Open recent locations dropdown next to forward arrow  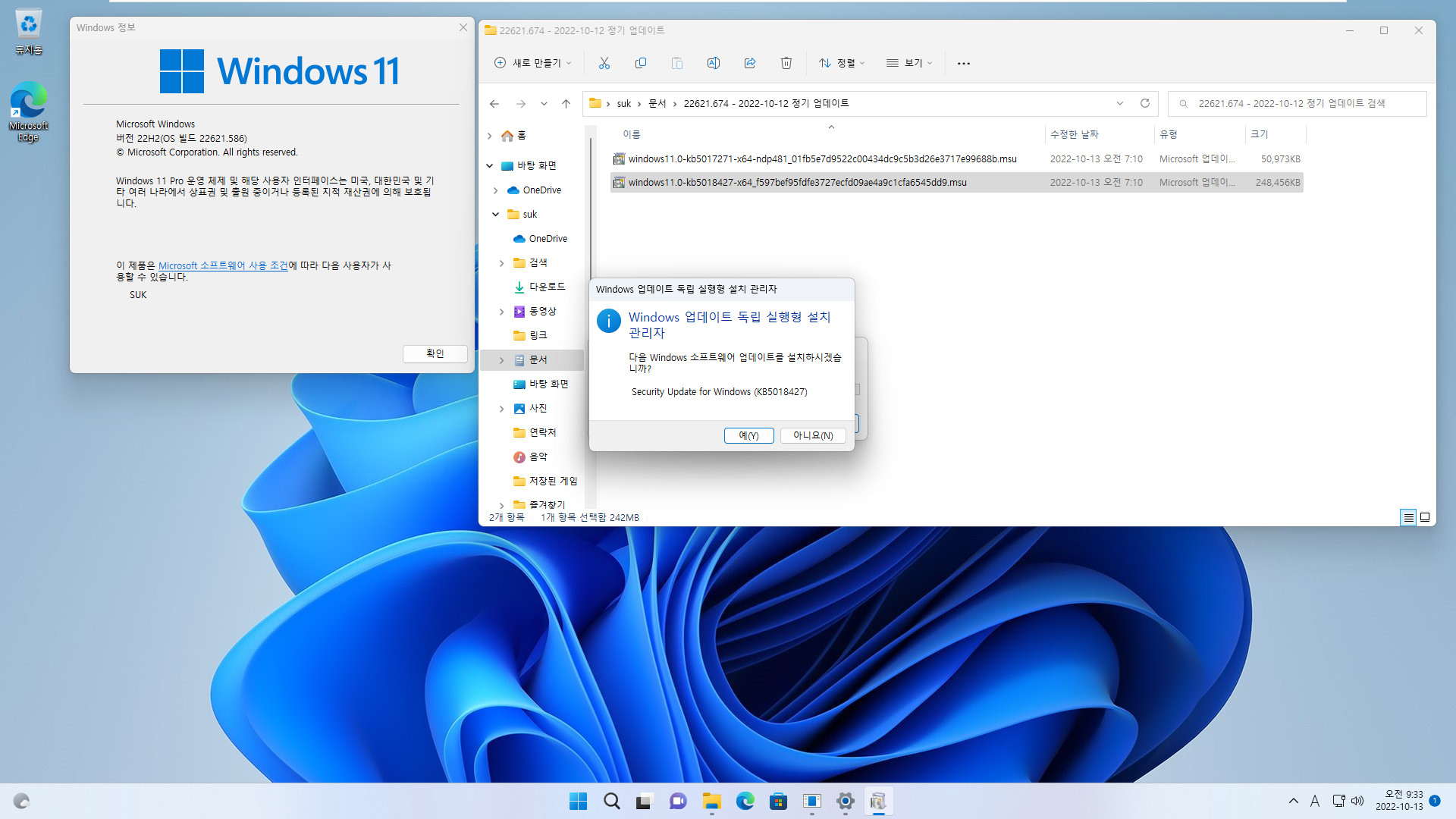[x=544, y=104]
